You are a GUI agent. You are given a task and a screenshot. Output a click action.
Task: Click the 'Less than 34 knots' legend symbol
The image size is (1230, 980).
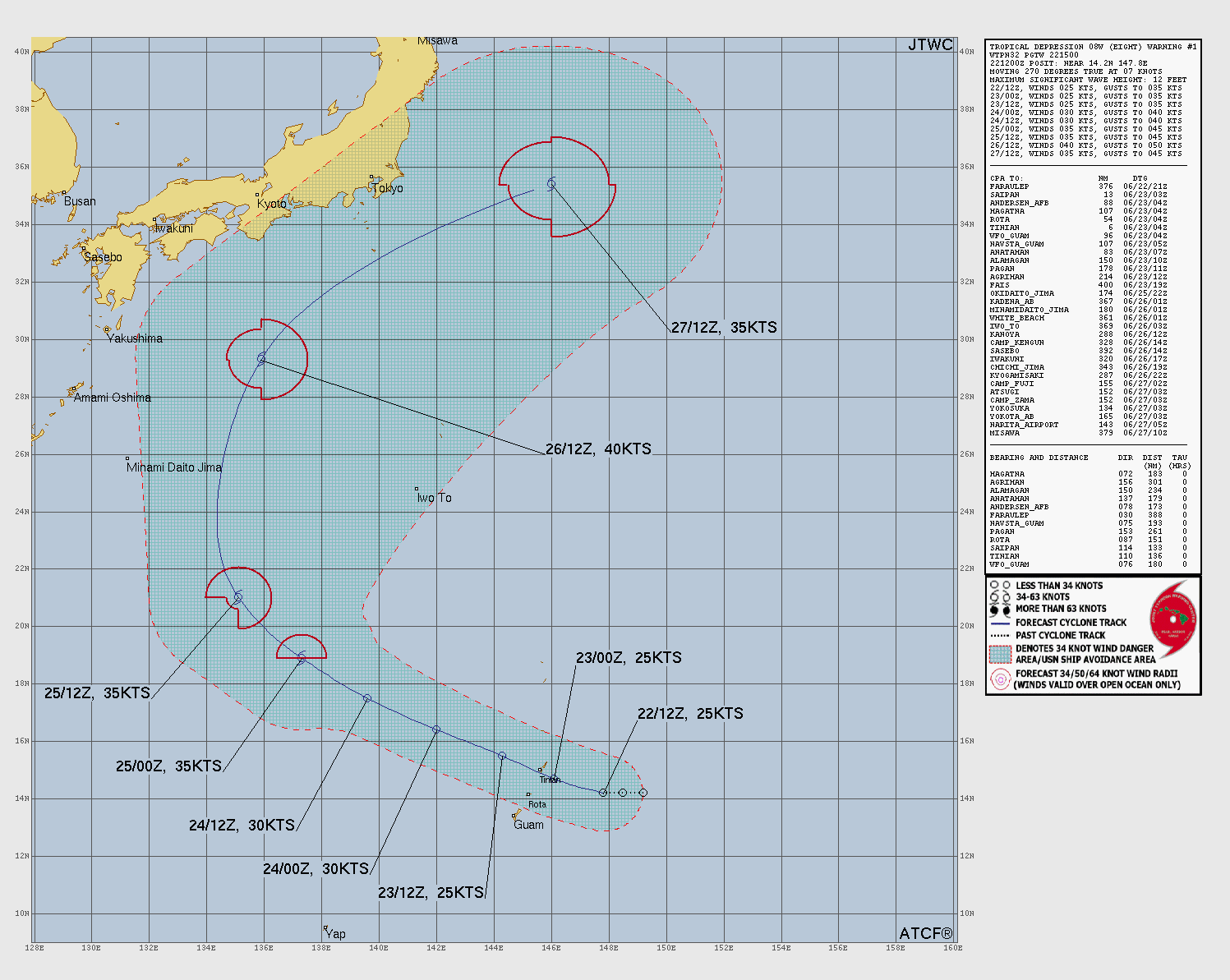pyautogui.click(x=1000, y=586)
